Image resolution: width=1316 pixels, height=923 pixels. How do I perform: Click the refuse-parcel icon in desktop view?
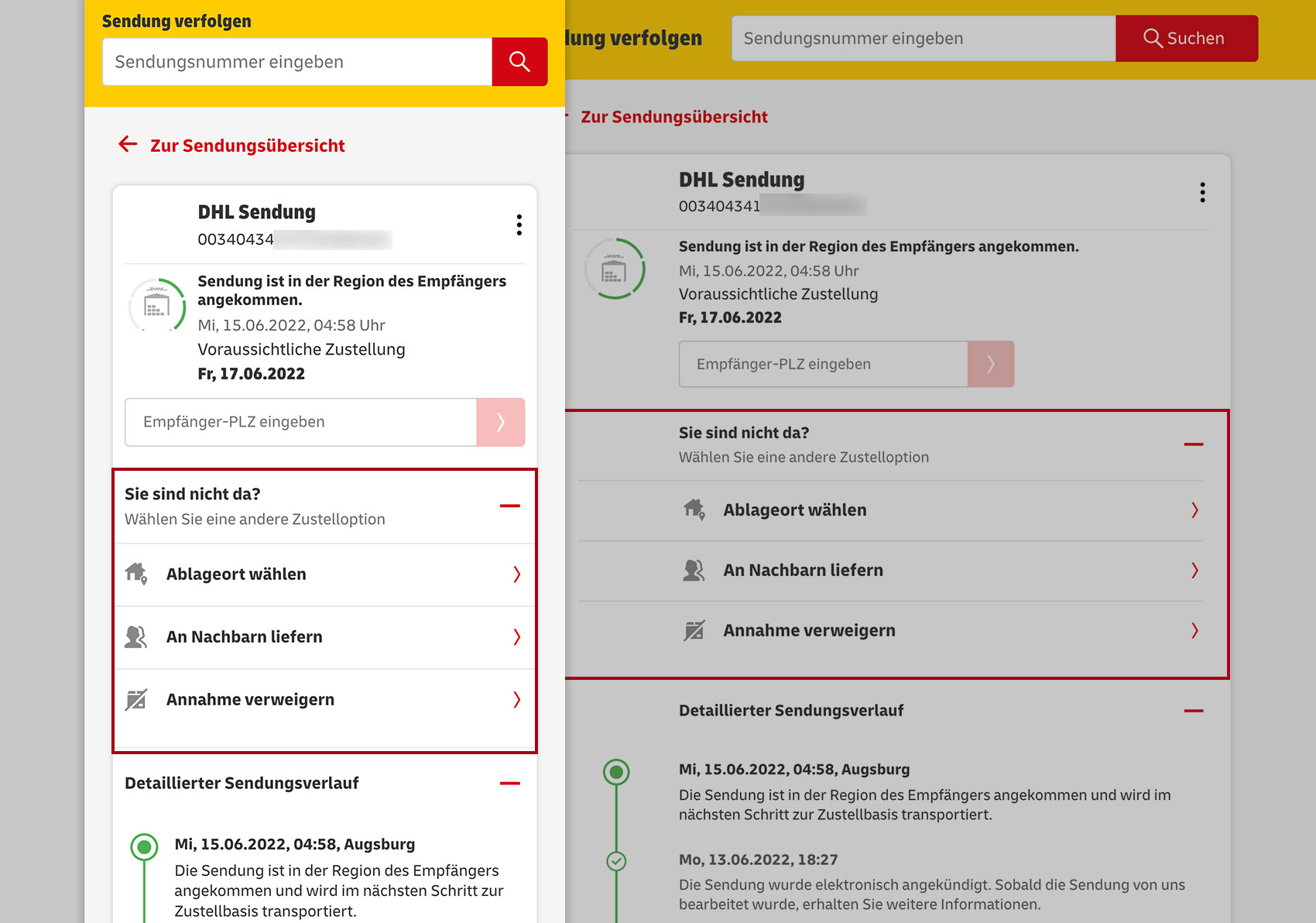click(x=694, y=630)
